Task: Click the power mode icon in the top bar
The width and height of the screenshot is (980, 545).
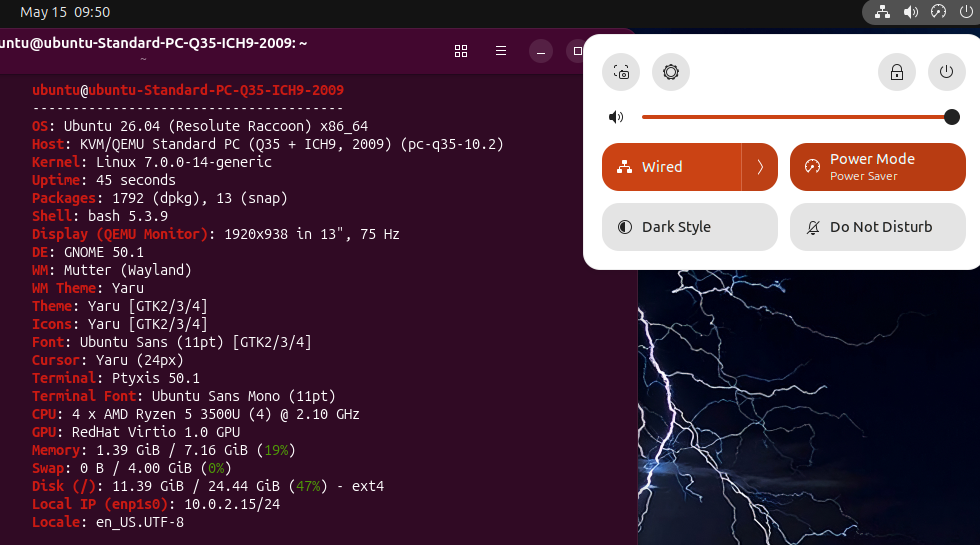Action: tap(938, 12)
